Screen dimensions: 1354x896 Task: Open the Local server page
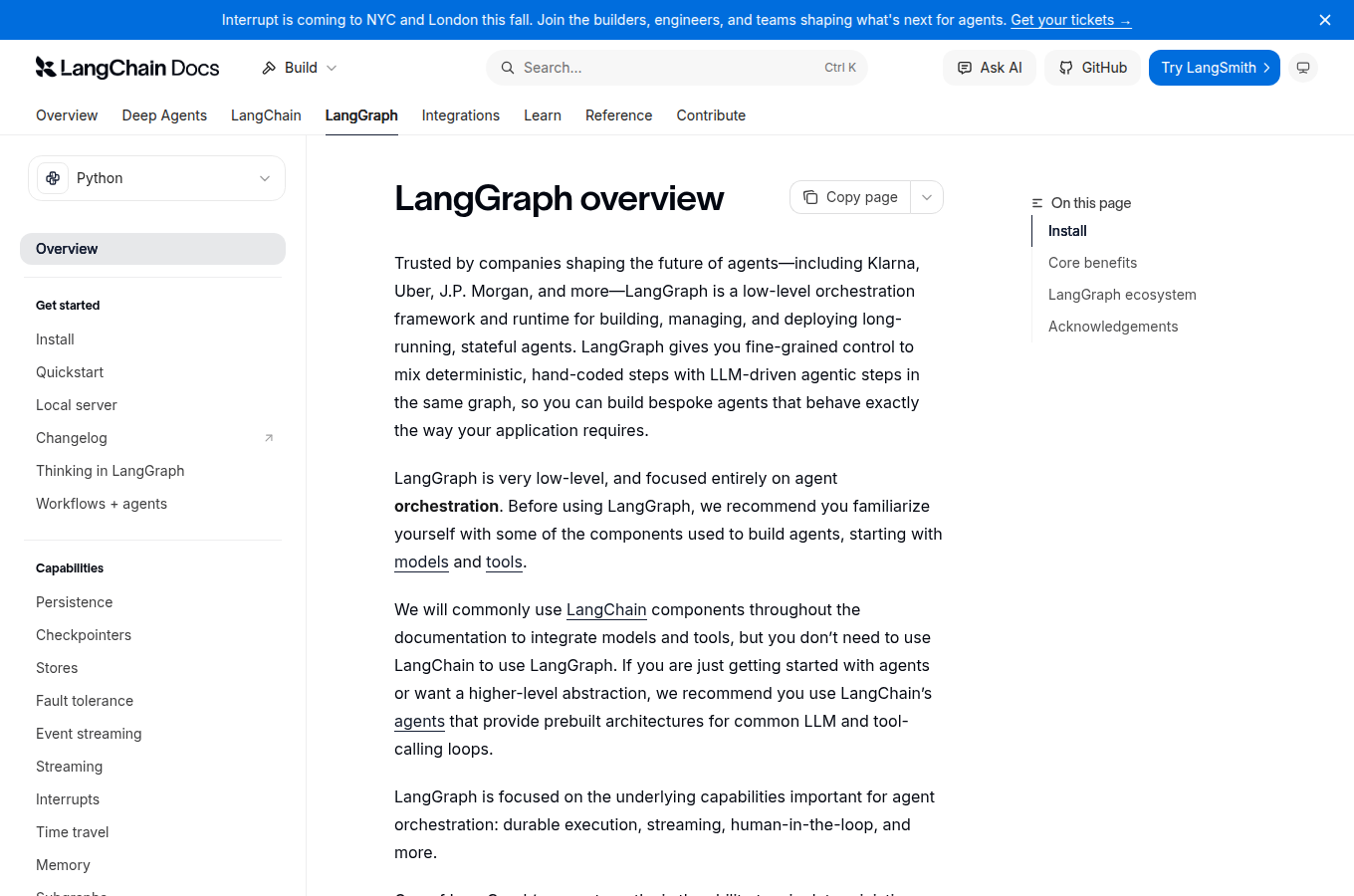(x=77, y=405)
